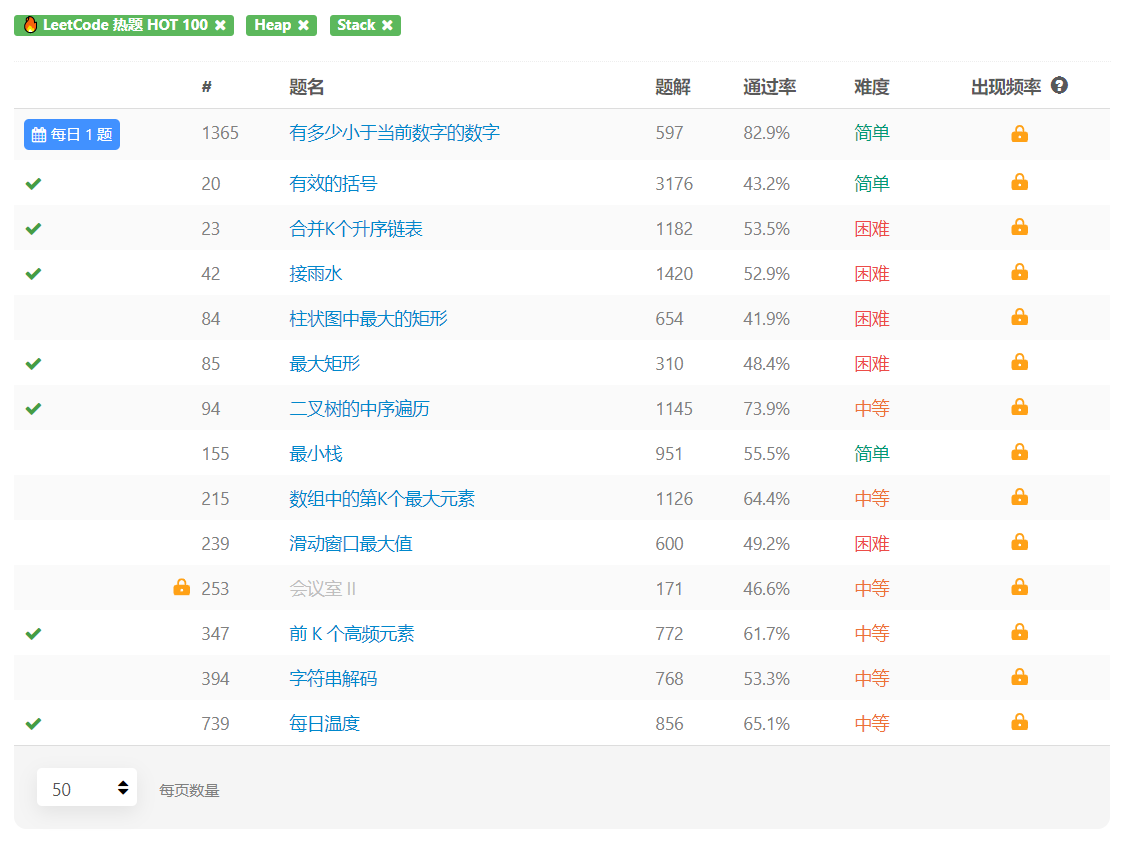
Task: Open problem 数组中的第K个最大元素
Action: point(382,499)
